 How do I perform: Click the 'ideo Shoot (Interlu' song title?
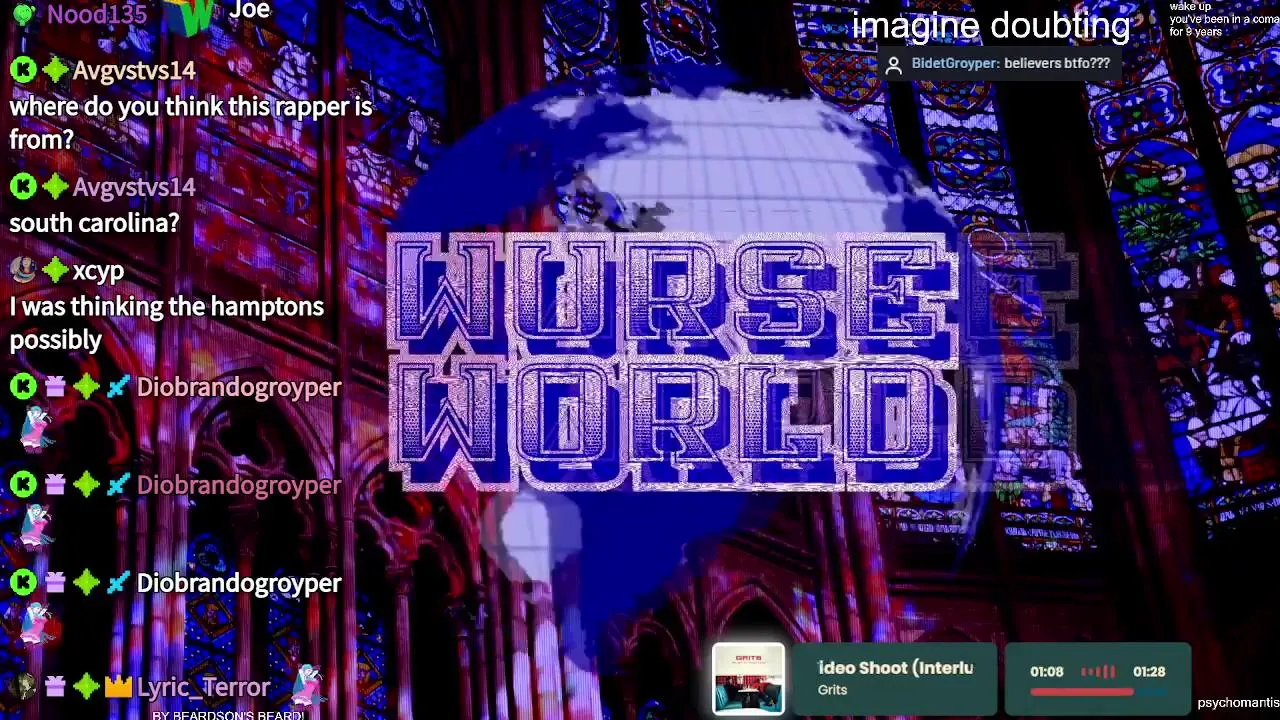[x=895, y=668]
